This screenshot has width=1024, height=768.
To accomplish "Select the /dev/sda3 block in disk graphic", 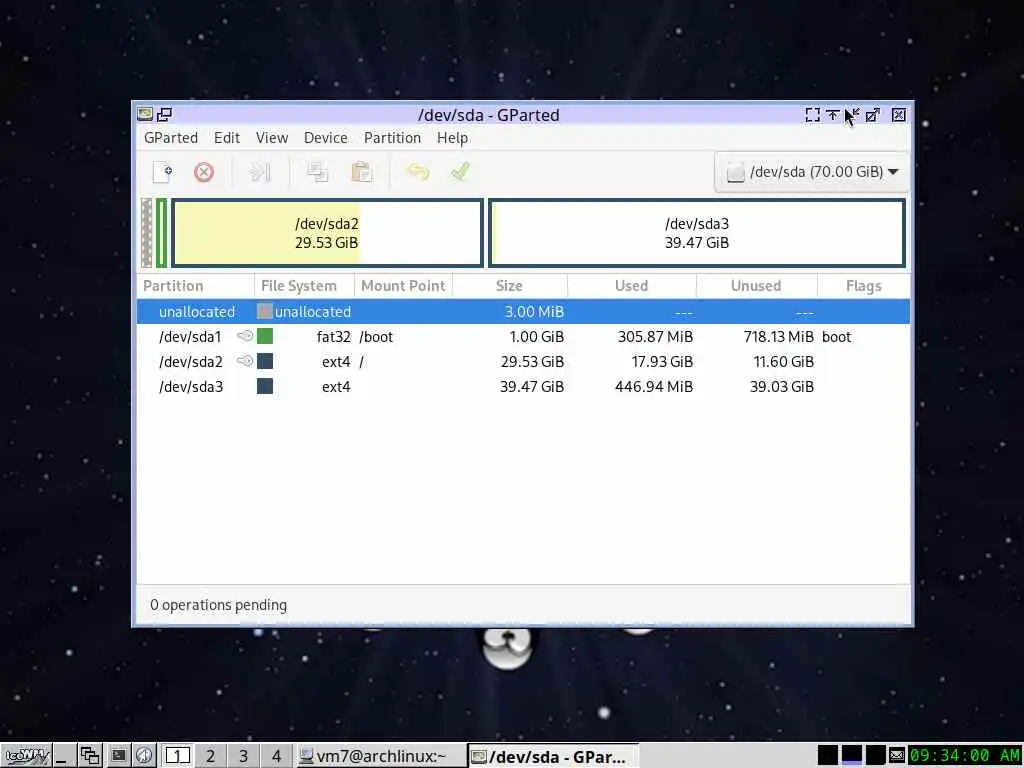I will coord(697,233).
